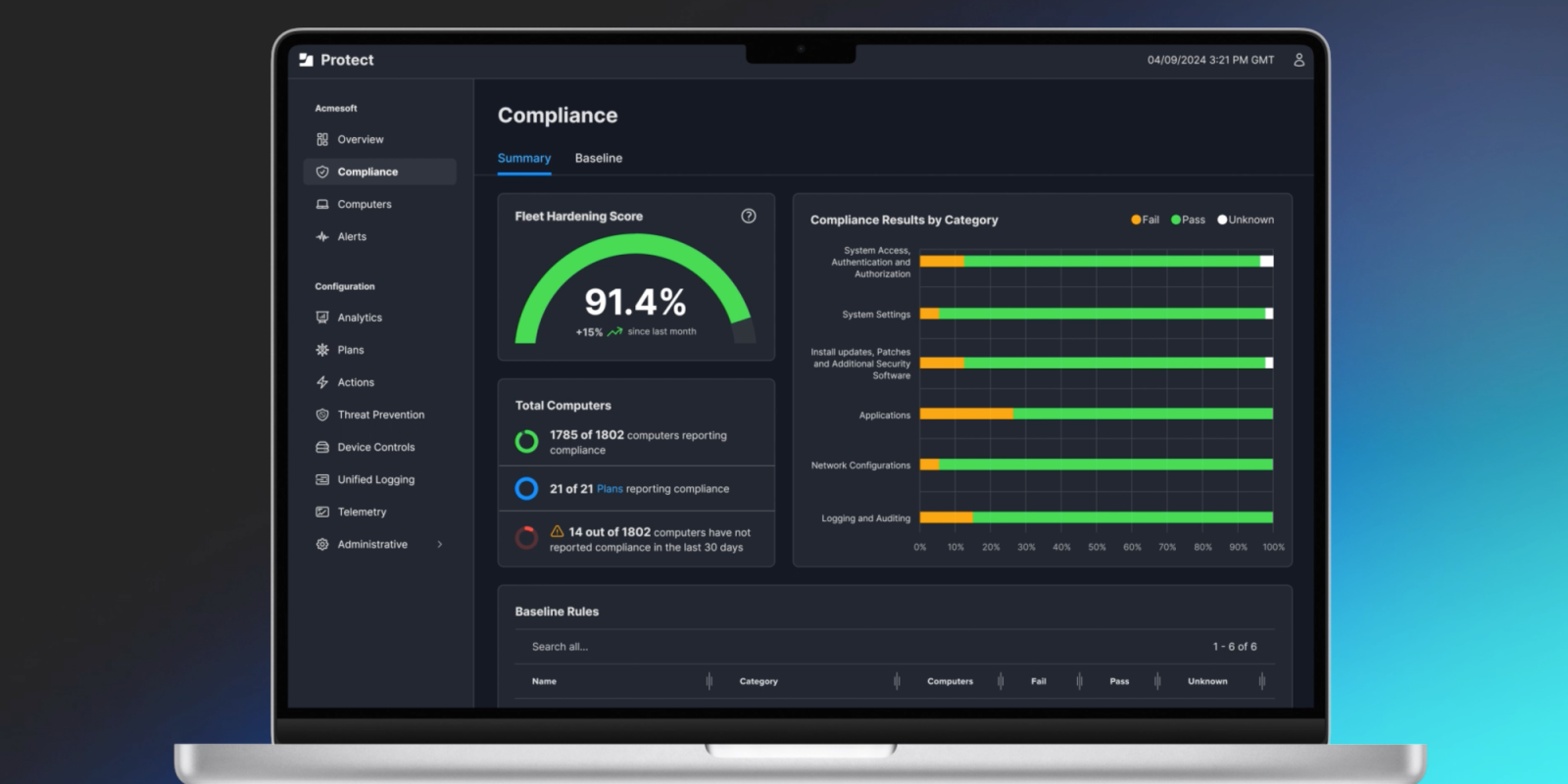Click the Analytics chart icon
The image size is (1568, 784).
(x=322, y=318)
